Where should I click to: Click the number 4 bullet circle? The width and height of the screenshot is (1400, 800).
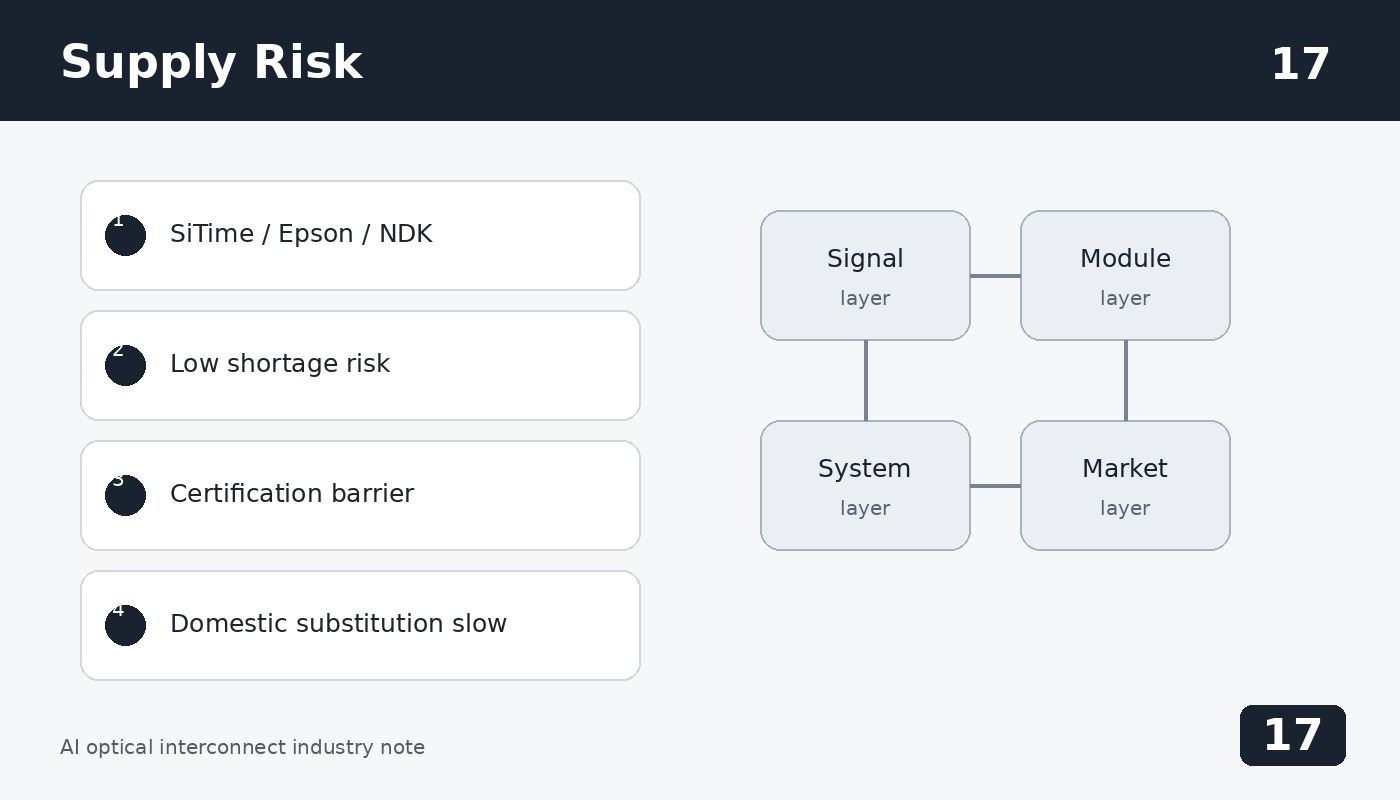click(125, 625)
